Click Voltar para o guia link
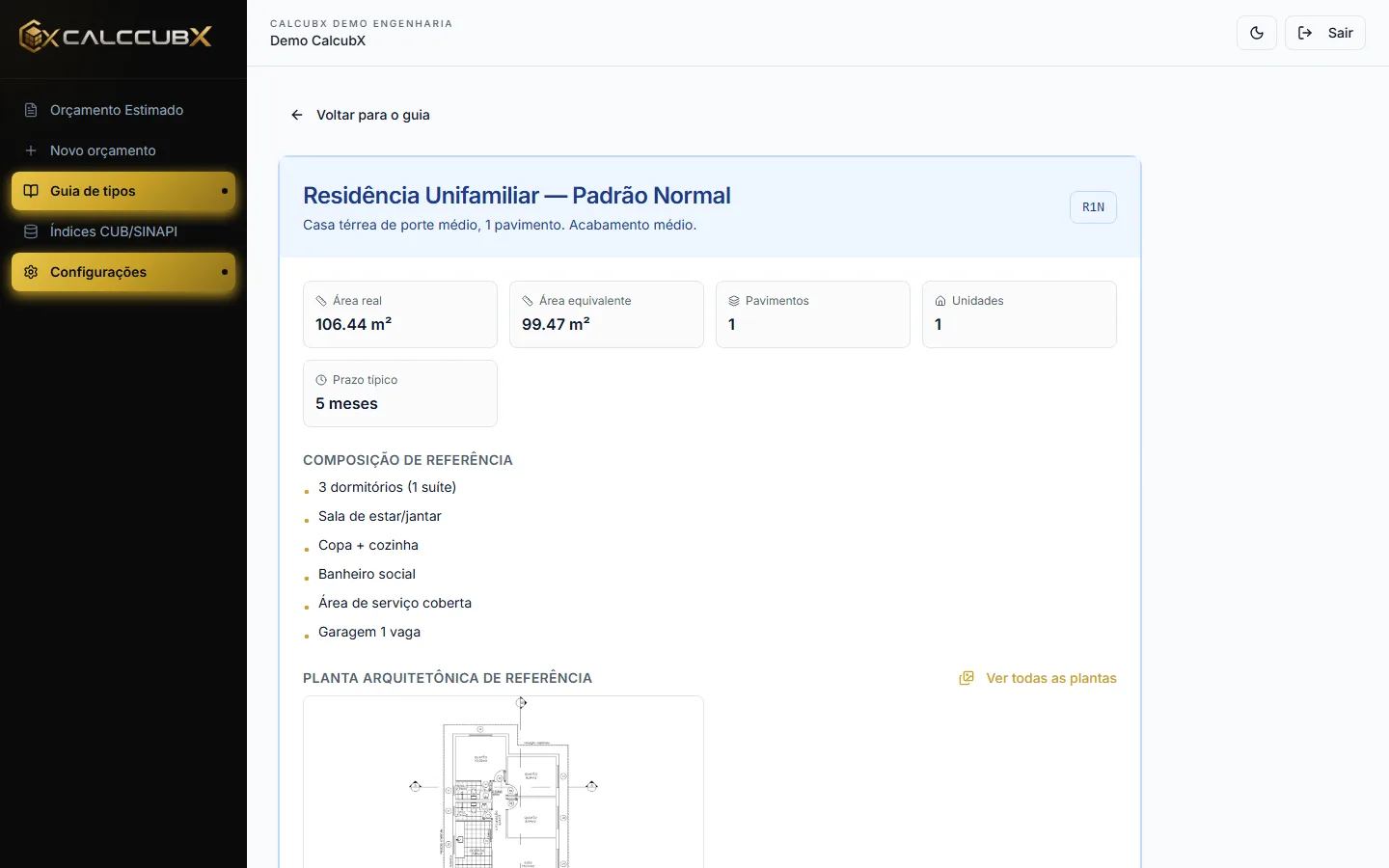1389x868 pixels. click(x=360, y=115)
